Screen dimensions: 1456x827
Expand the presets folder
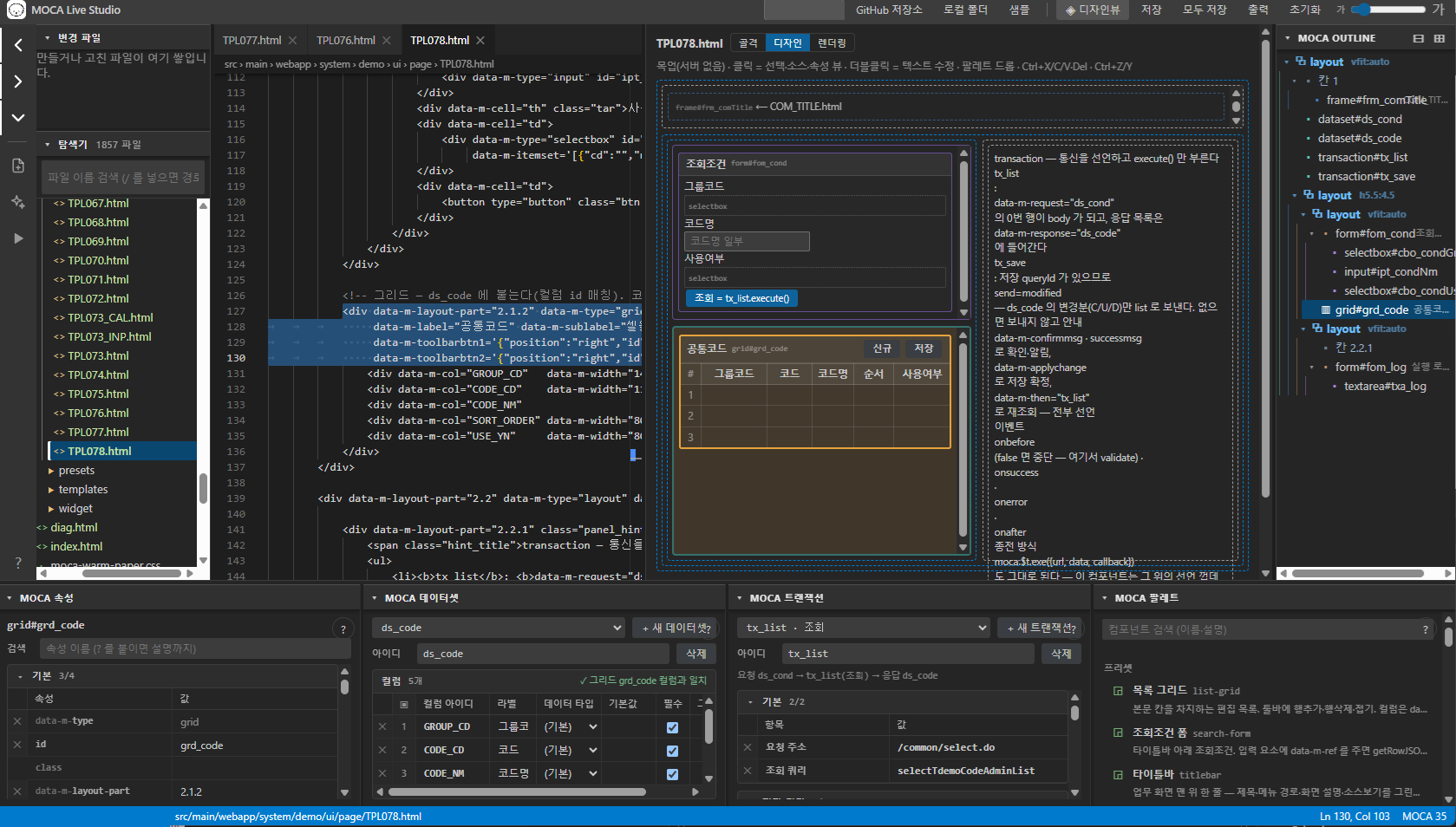pos(51,471)
